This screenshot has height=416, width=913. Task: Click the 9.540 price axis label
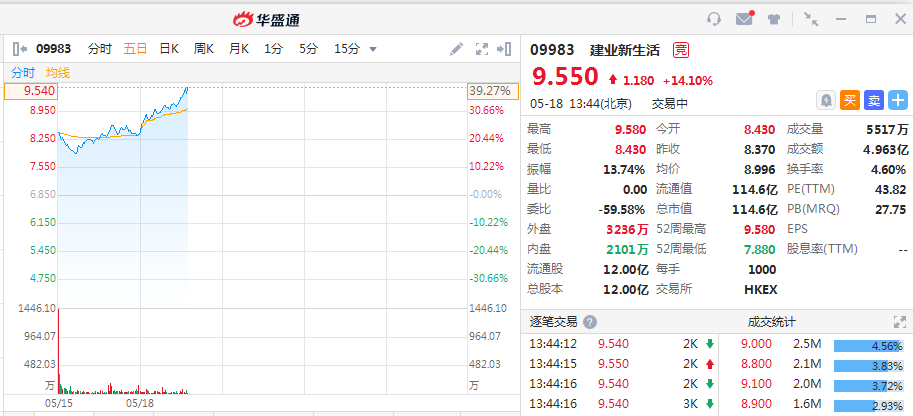coord(30,91)
